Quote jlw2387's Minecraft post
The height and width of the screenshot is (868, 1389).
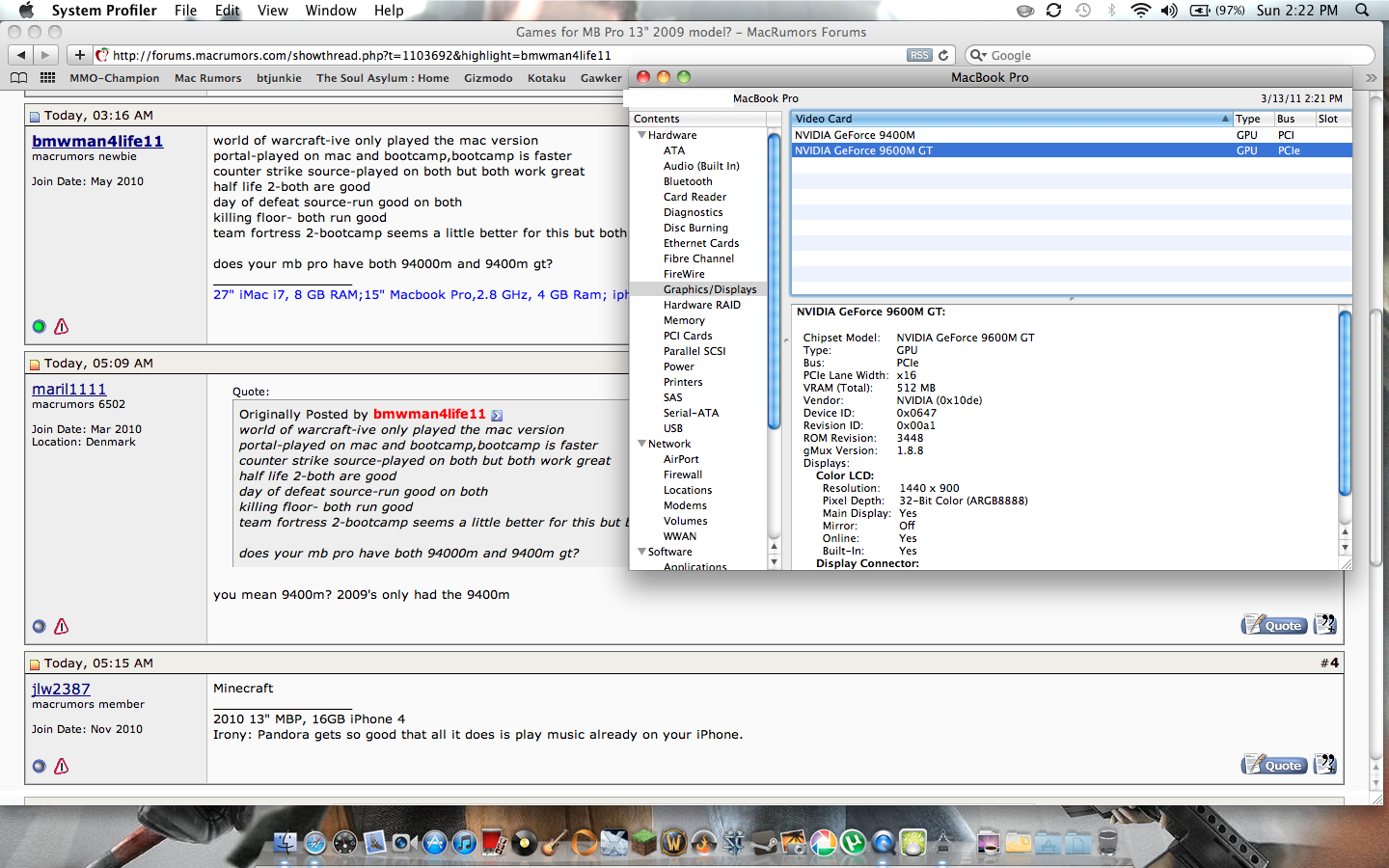[x=1274, y=765]
